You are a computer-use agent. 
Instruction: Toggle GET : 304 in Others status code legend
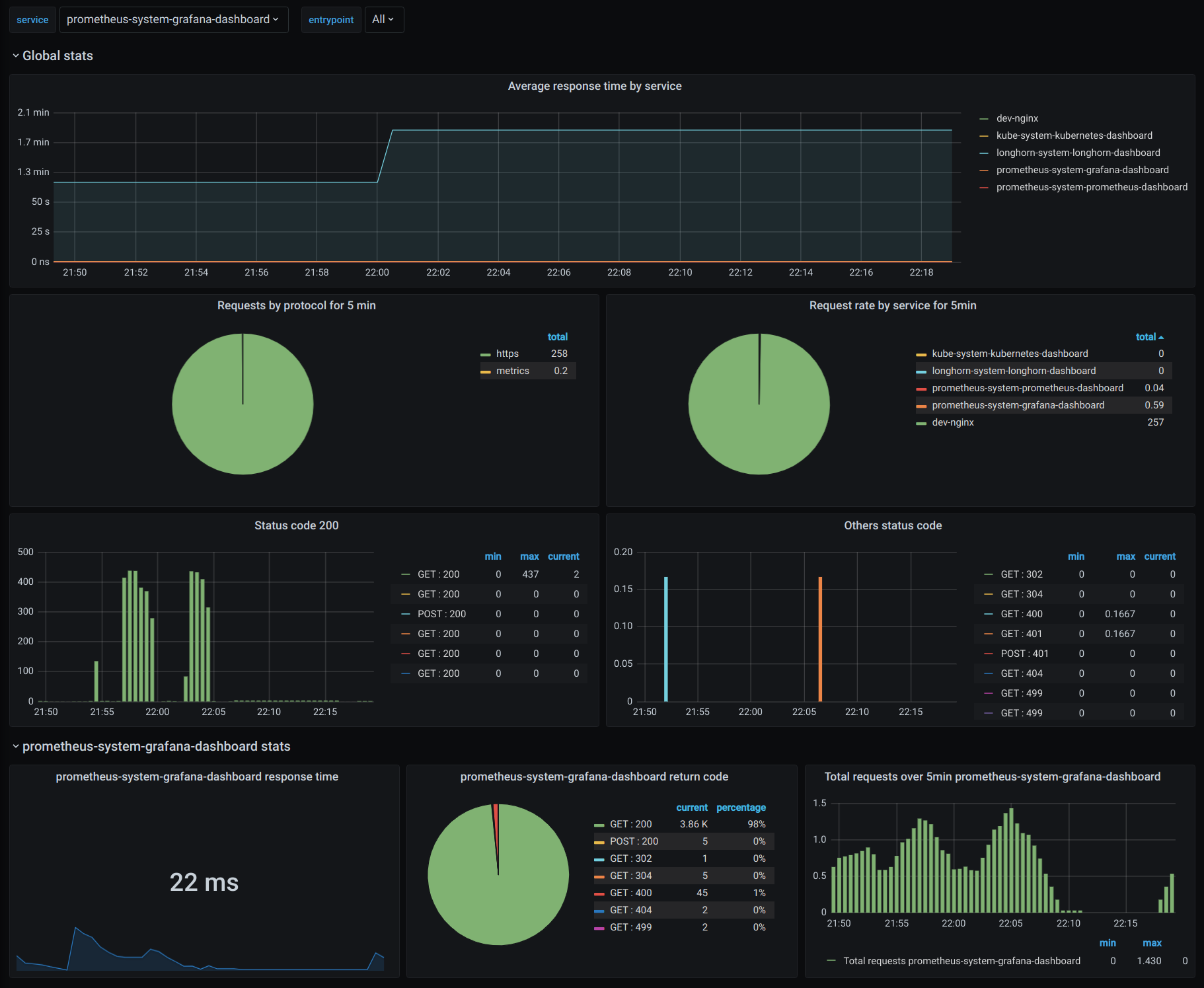pos(1022,595)
